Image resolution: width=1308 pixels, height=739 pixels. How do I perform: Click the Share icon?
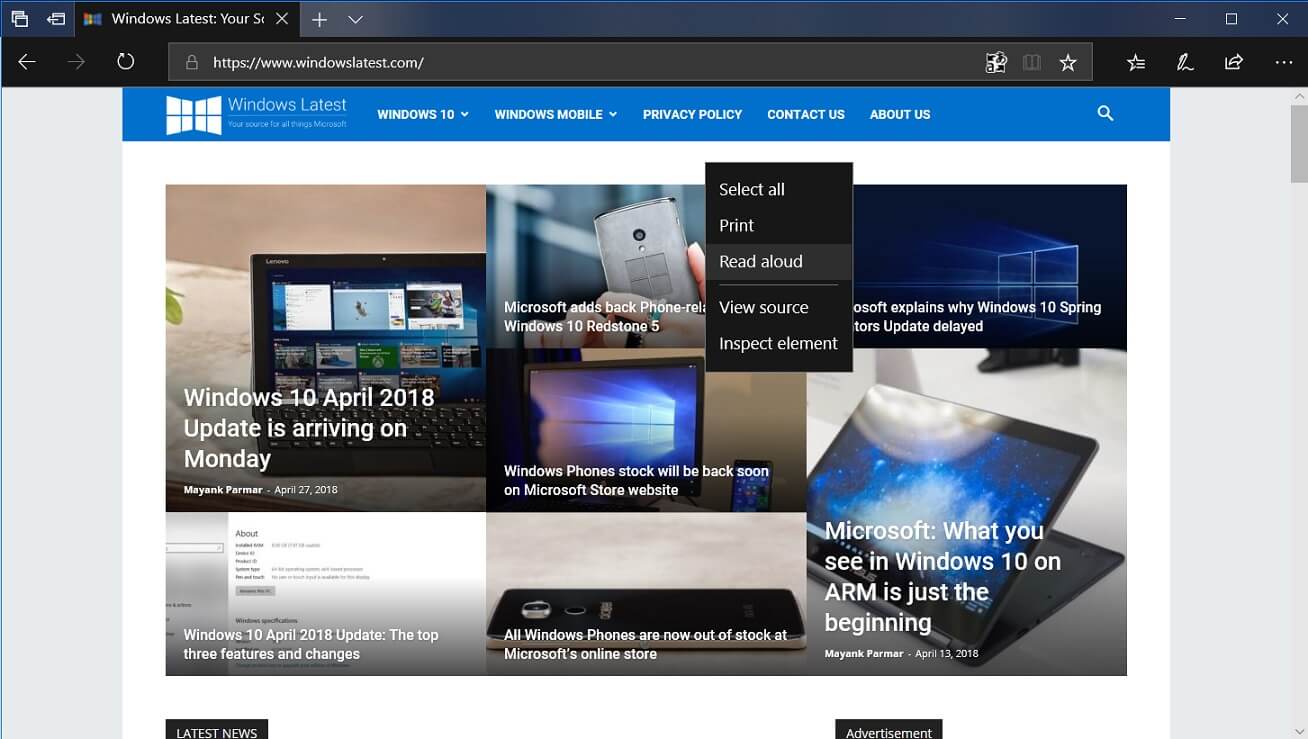point(1234,62)
